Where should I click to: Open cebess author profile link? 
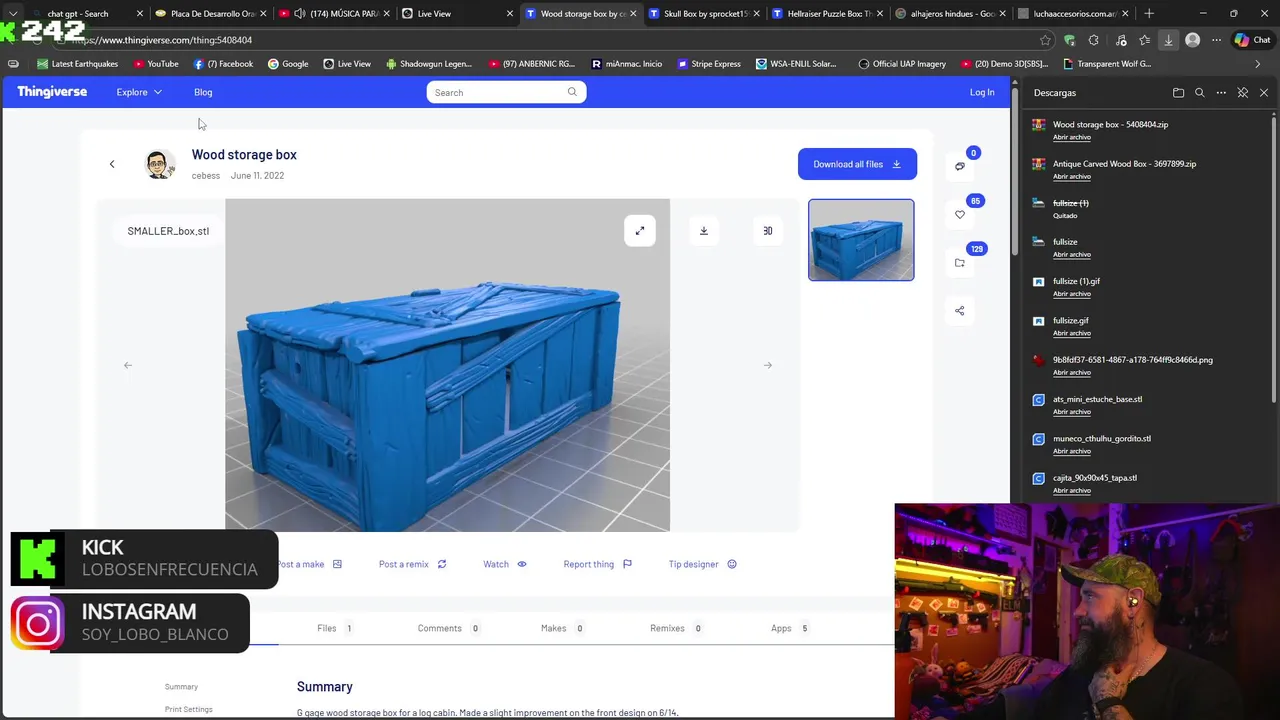pyautogui.click(x=206, y=175)
